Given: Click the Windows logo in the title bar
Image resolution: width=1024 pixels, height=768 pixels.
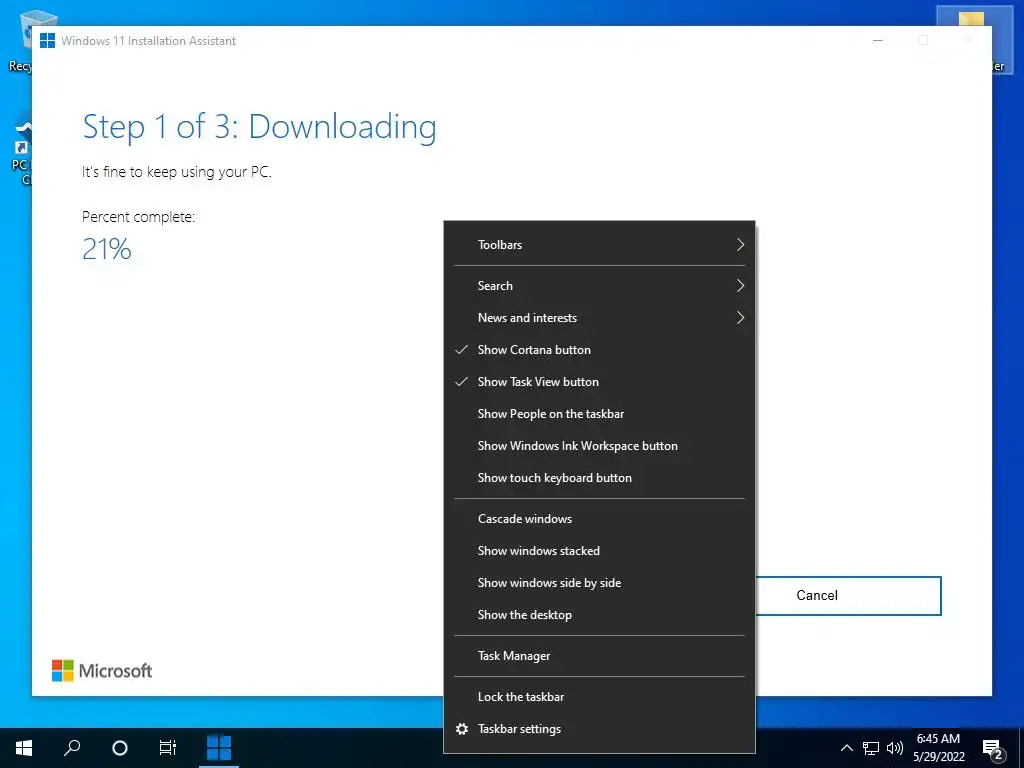Looking at the screenshot, I should click(48, 40).
